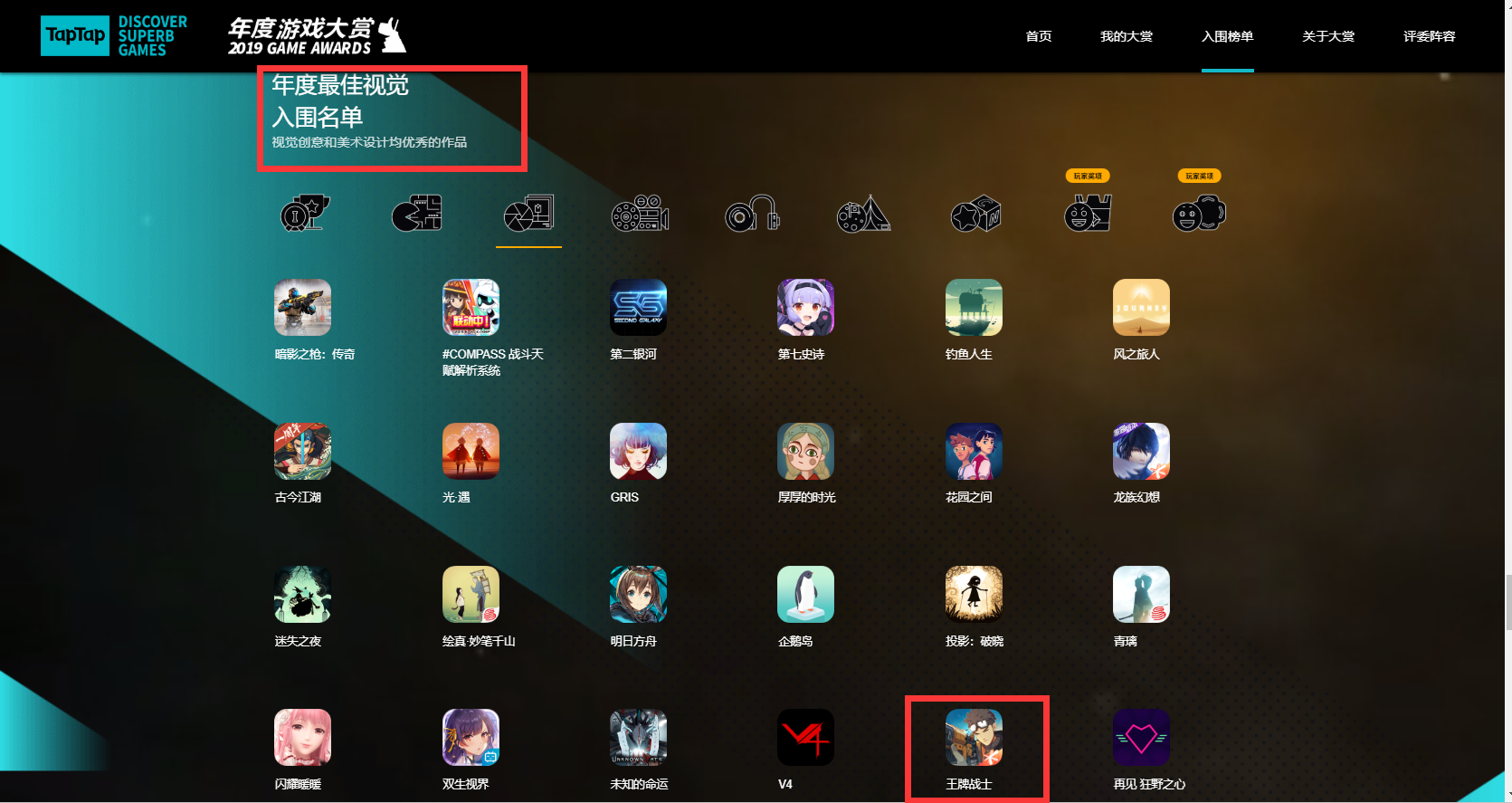Click the 第二银河 title text

tap(633, 354)
